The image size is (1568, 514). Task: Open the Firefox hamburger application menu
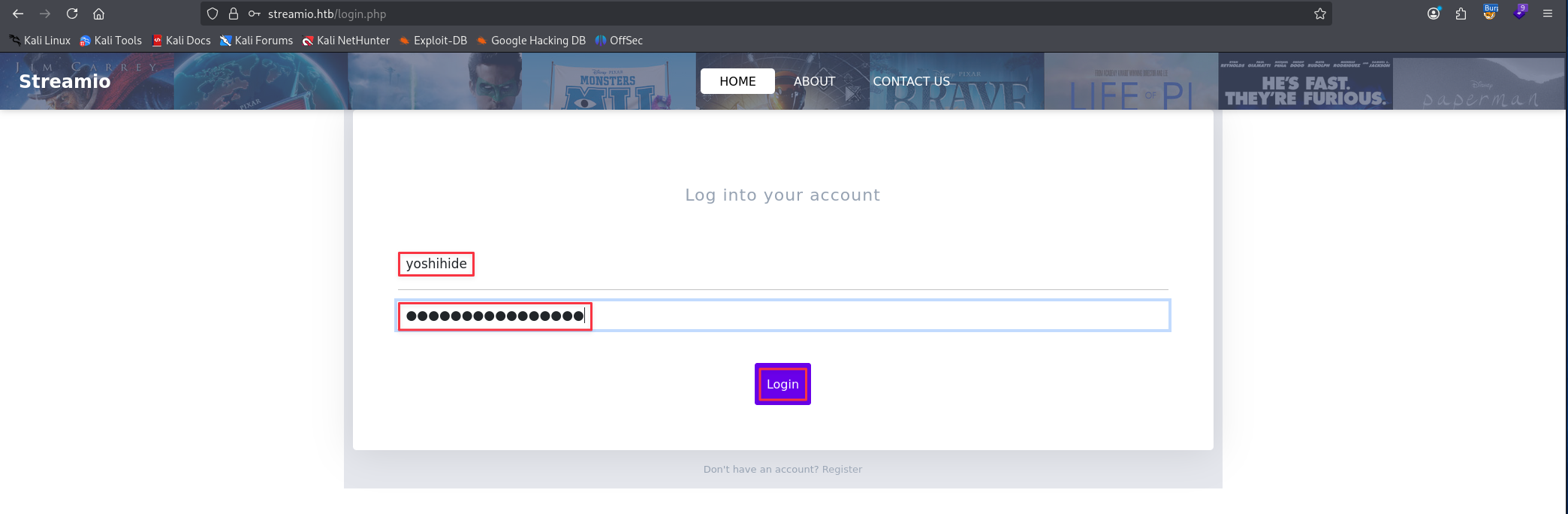(1548, 14)
